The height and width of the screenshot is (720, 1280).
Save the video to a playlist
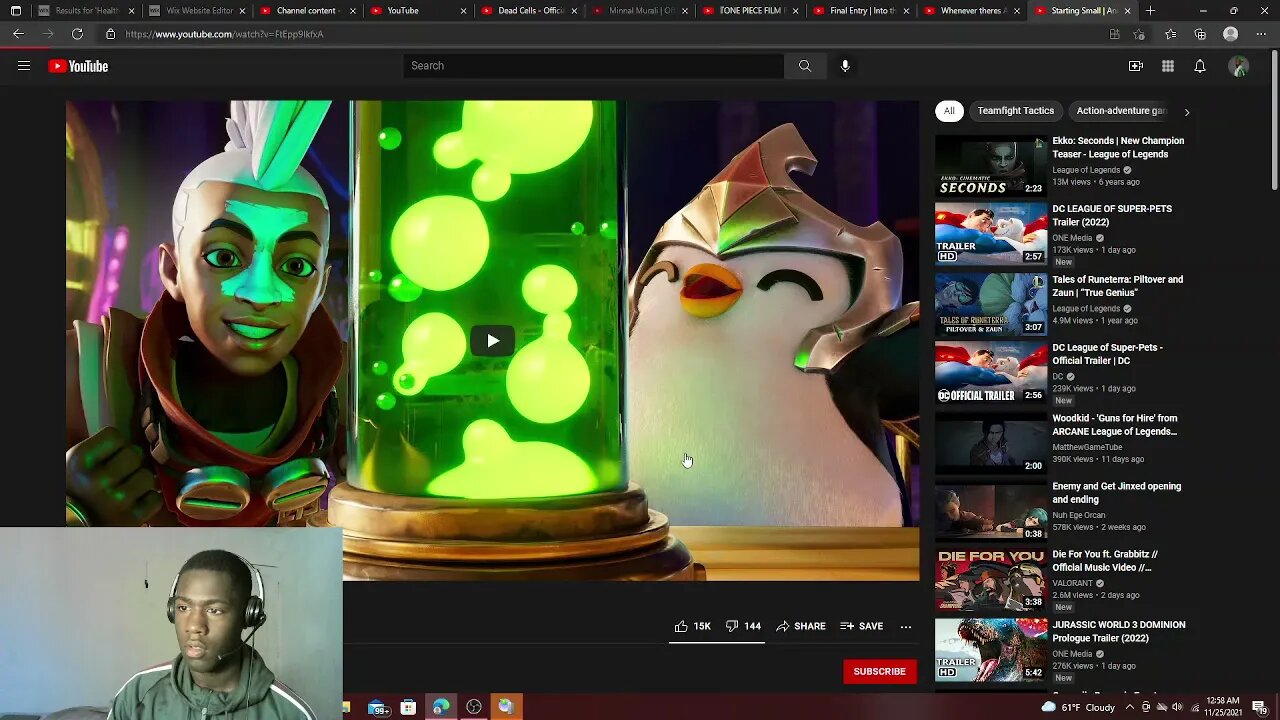(862, 626)
